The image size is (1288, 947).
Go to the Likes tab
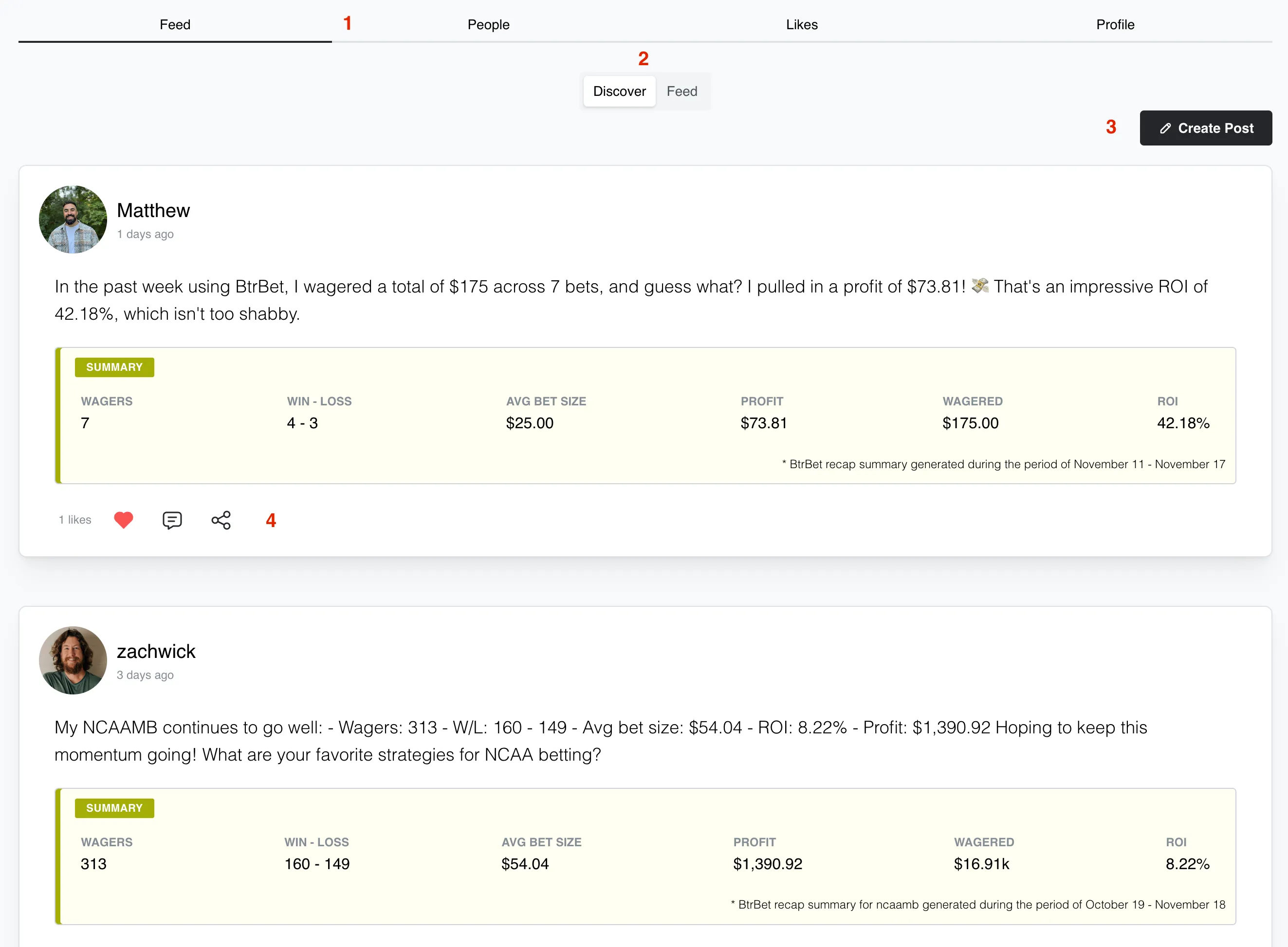tap(801, 25)
